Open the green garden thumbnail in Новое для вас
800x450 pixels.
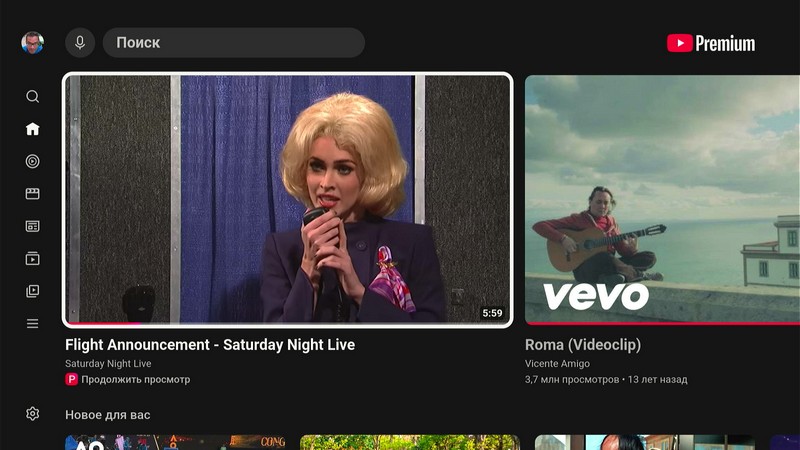click(x=410, y=442)
